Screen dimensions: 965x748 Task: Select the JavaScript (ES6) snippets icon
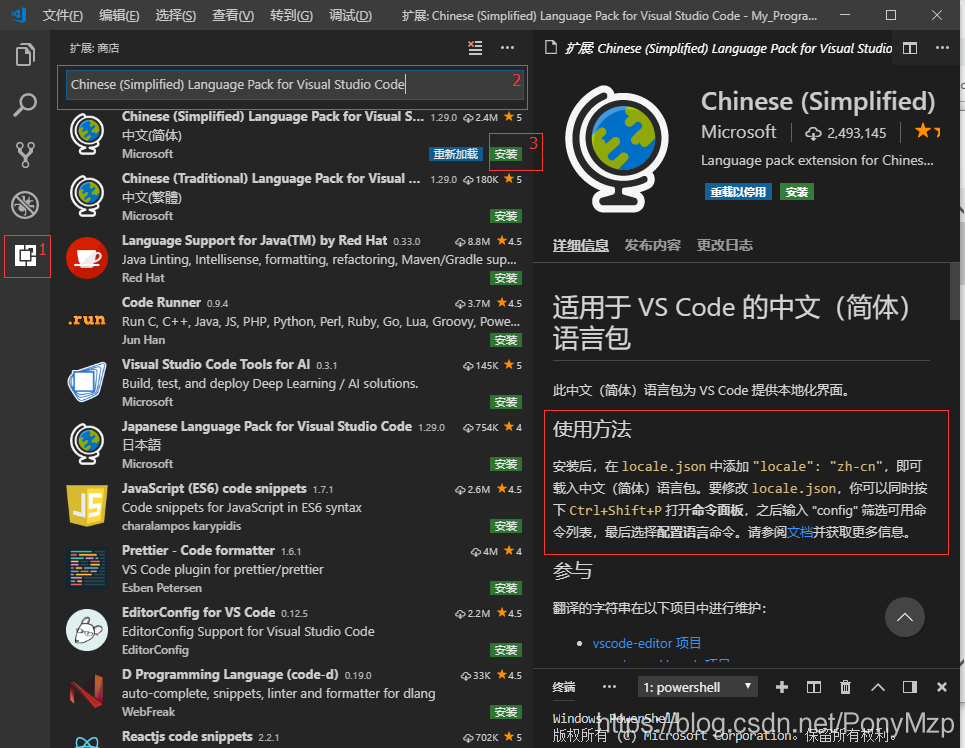pos(87,506)
